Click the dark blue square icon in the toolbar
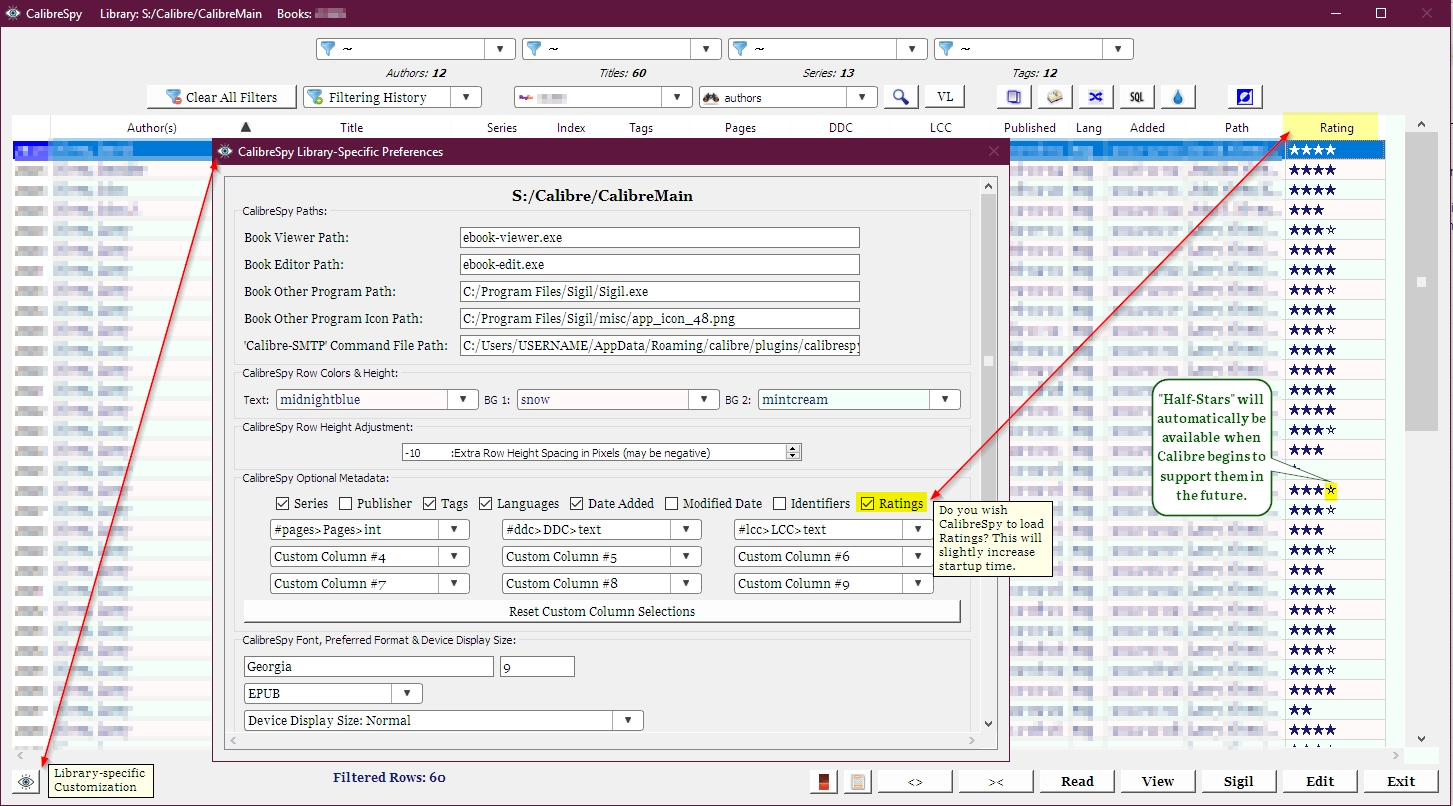The width and height of the screenshot is (1453, 806). click(x=1245, y=97)
